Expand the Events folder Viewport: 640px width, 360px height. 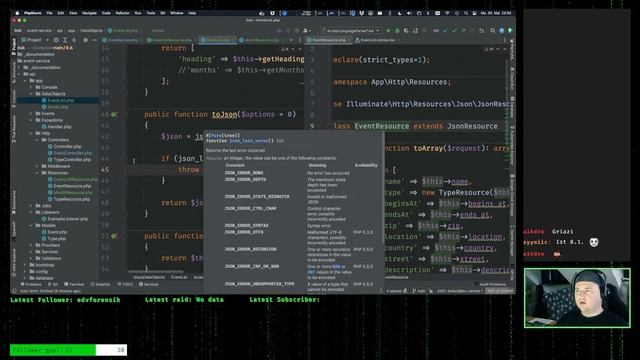[31, 113]
